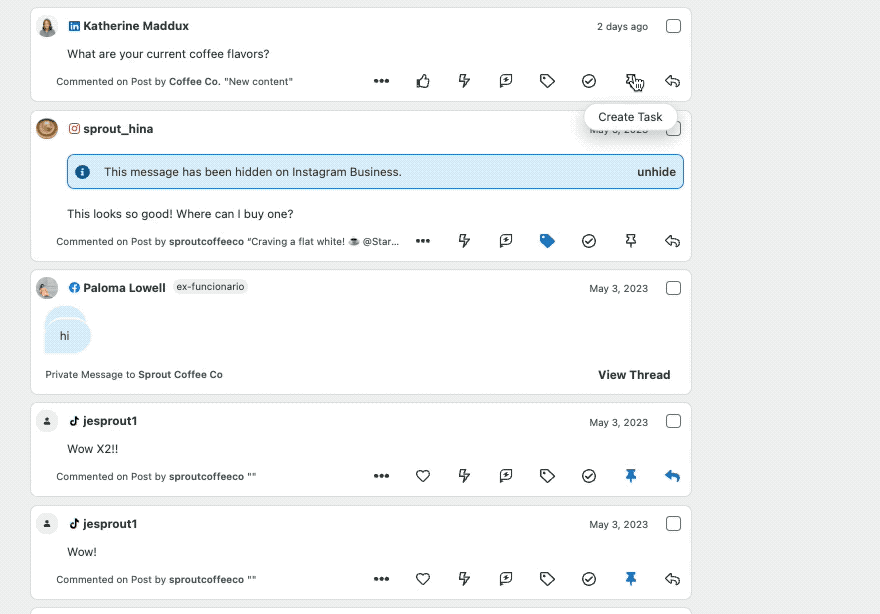
Task: Open more options on sprout_hina message
Action: click(423, 241)
